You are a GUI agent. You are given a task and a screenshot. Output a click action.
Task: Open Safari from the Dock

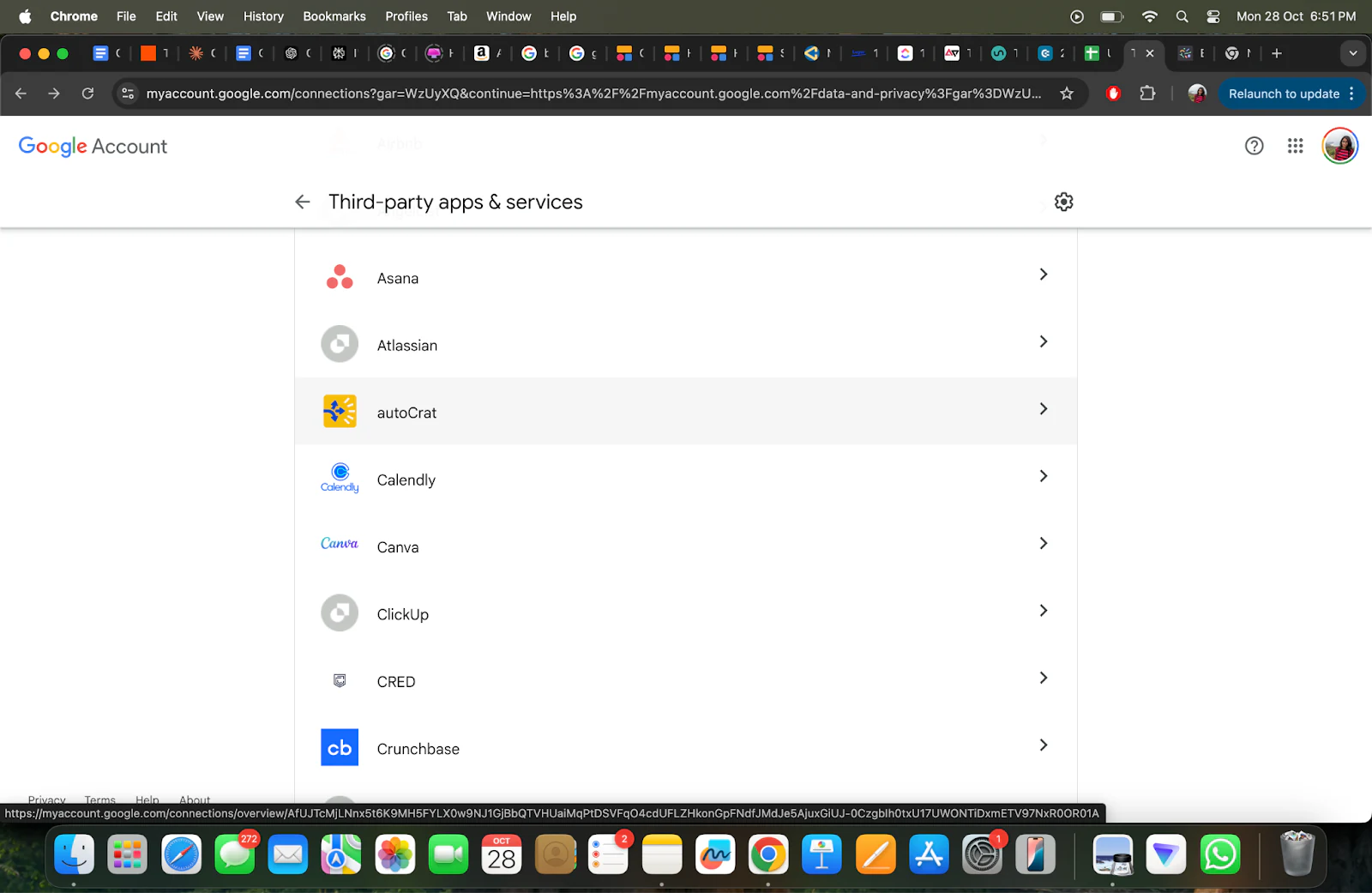[x=181, y=854]
